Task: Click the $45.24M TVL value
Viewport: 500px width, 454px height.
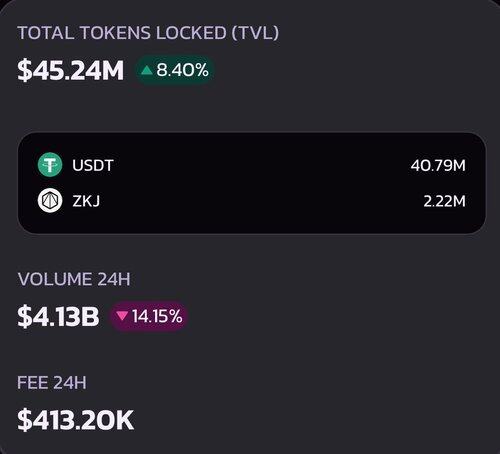Action: (x=70, y=70)
